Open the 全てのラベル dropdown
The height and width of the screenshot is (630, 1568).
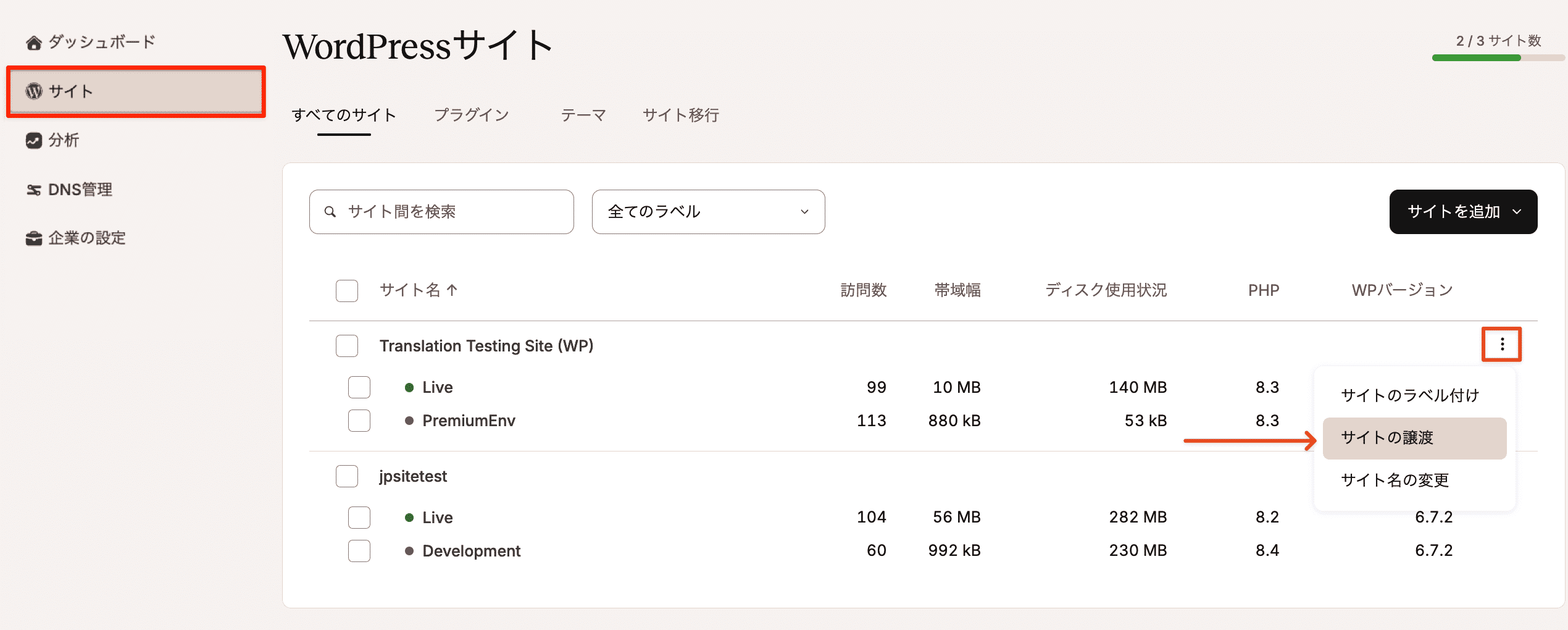click(x=707, y=211)
